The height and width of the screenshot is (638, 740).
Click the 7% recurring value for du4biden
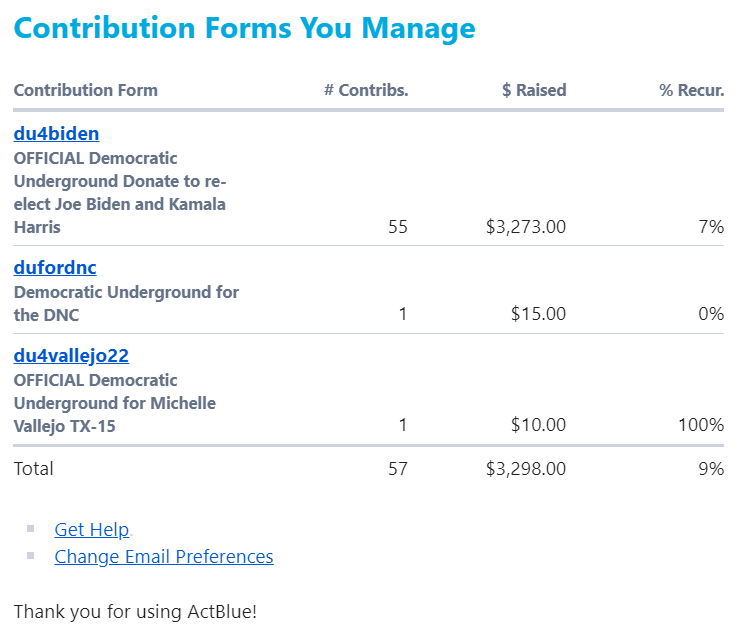[711, 227]
